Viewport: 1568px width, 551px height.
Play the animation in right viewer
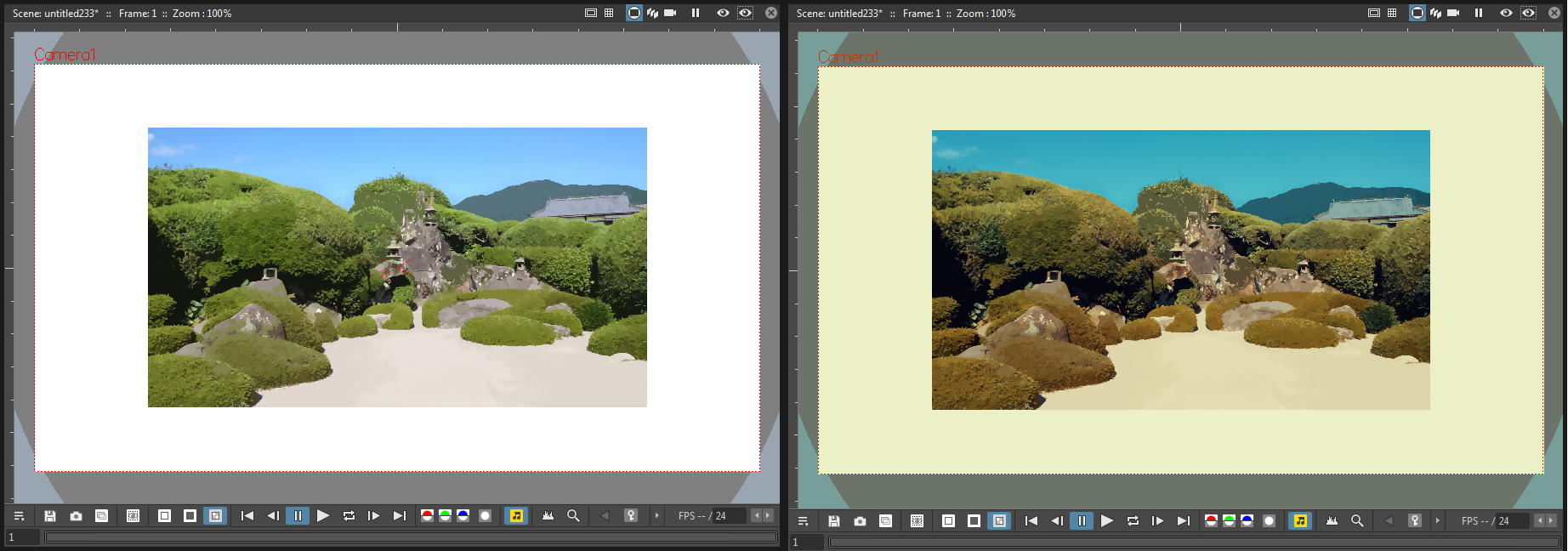[1107, 521]
